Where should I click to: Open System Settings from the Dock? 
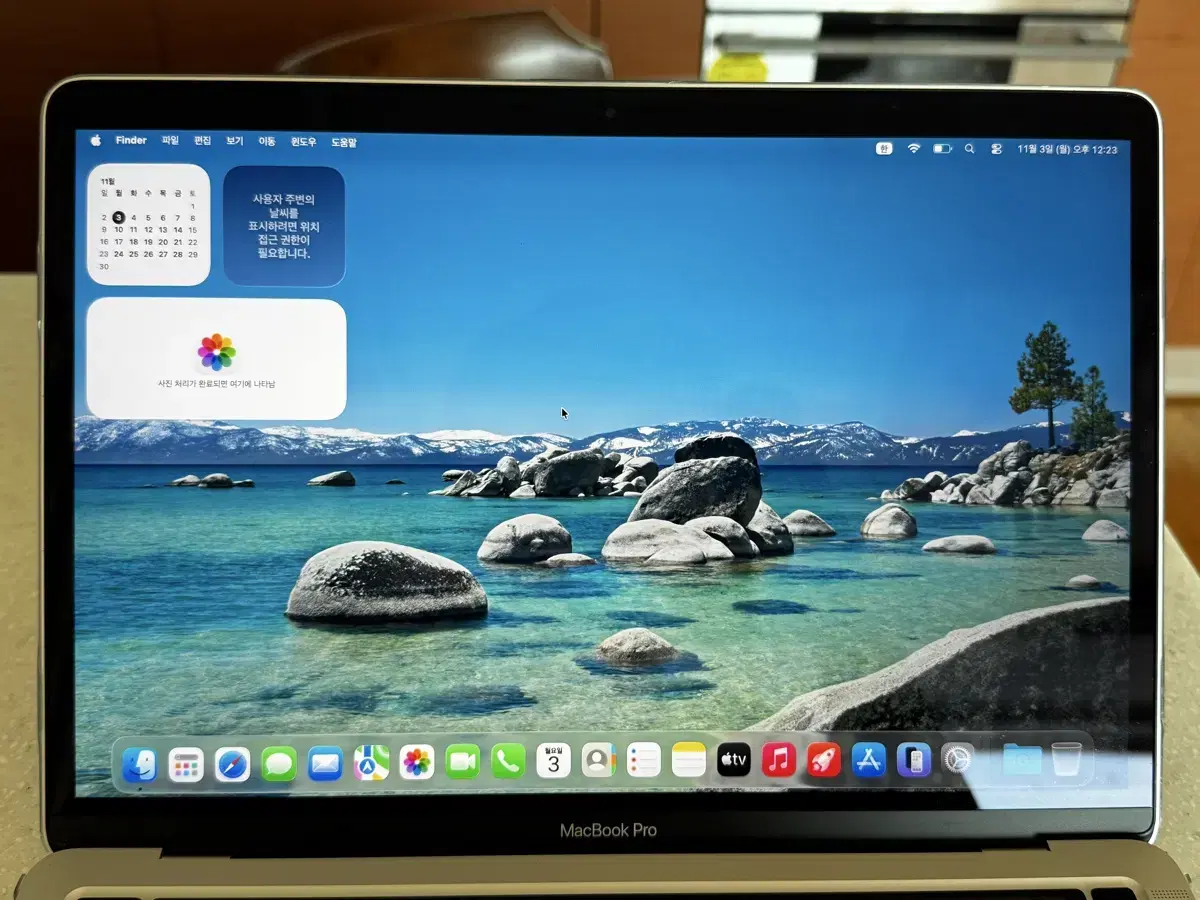click(958, 763)
